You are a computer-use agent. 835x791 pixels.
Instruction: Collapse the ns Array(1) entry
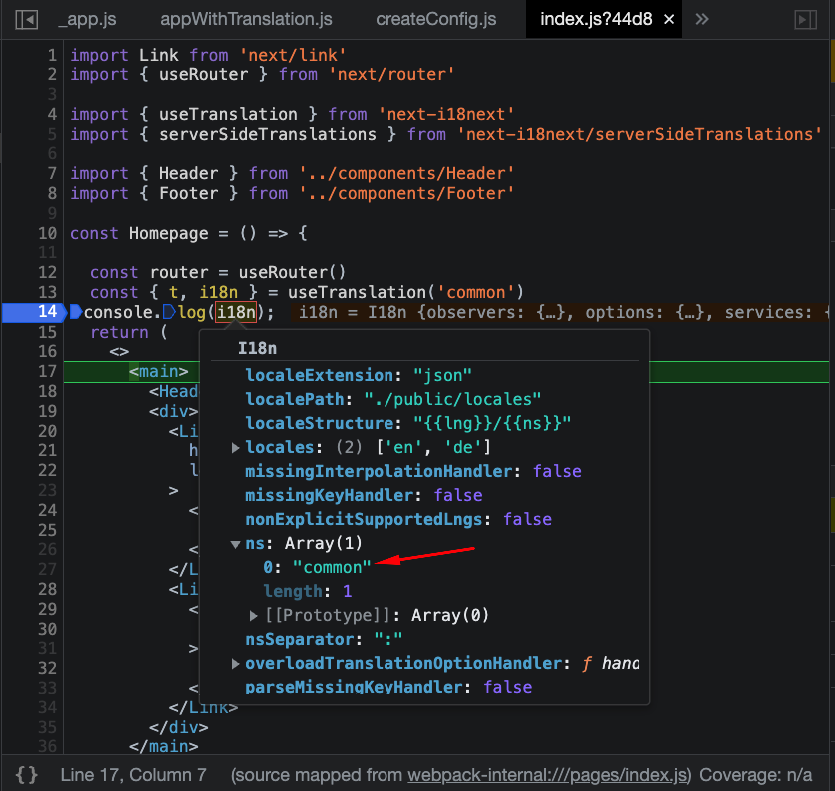pyautogui.click(x=235, y=544)
